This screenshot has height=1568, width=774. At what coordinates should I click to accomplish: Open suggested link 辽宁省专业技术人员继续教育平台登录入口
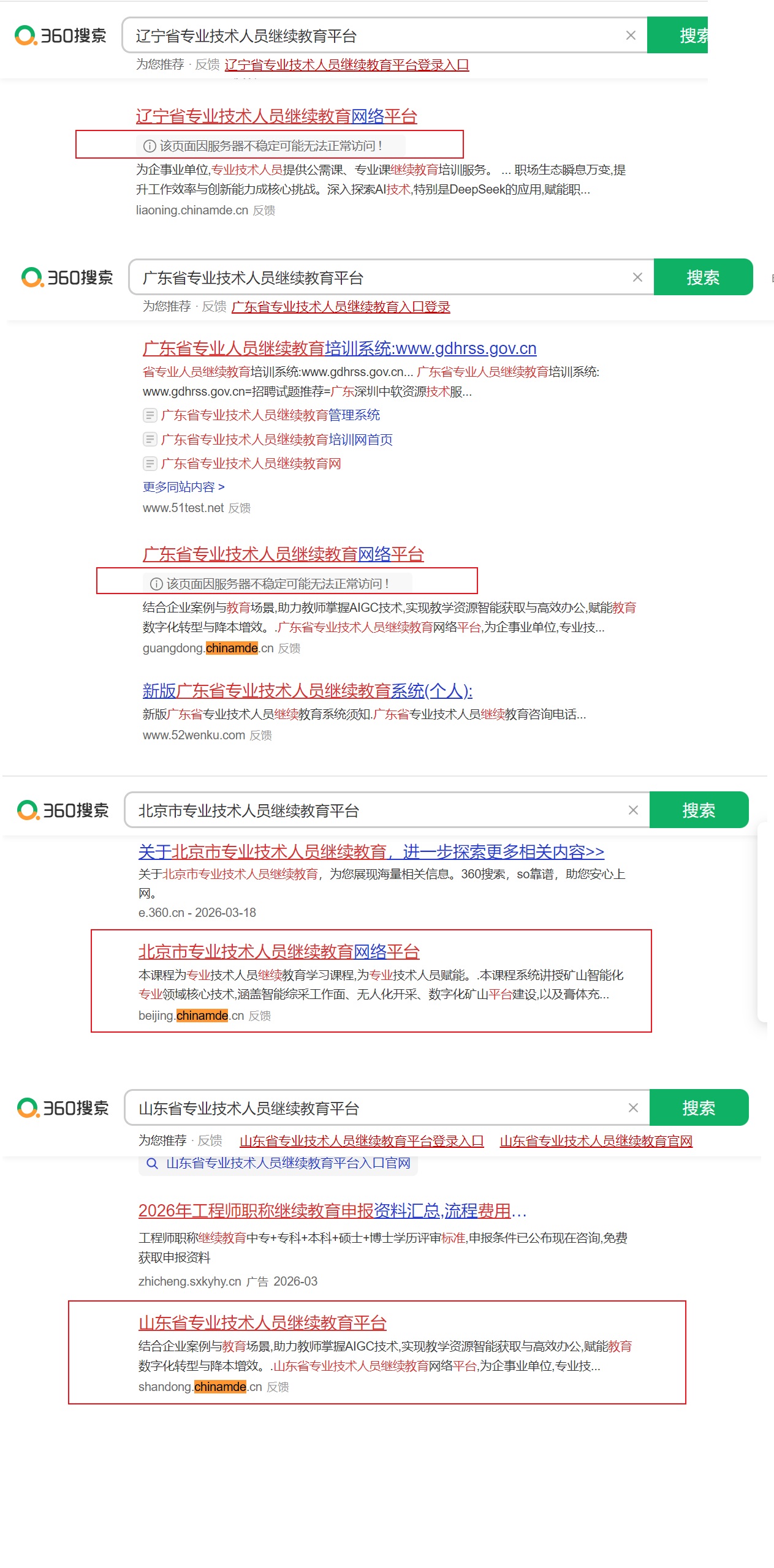pos(347,65)
